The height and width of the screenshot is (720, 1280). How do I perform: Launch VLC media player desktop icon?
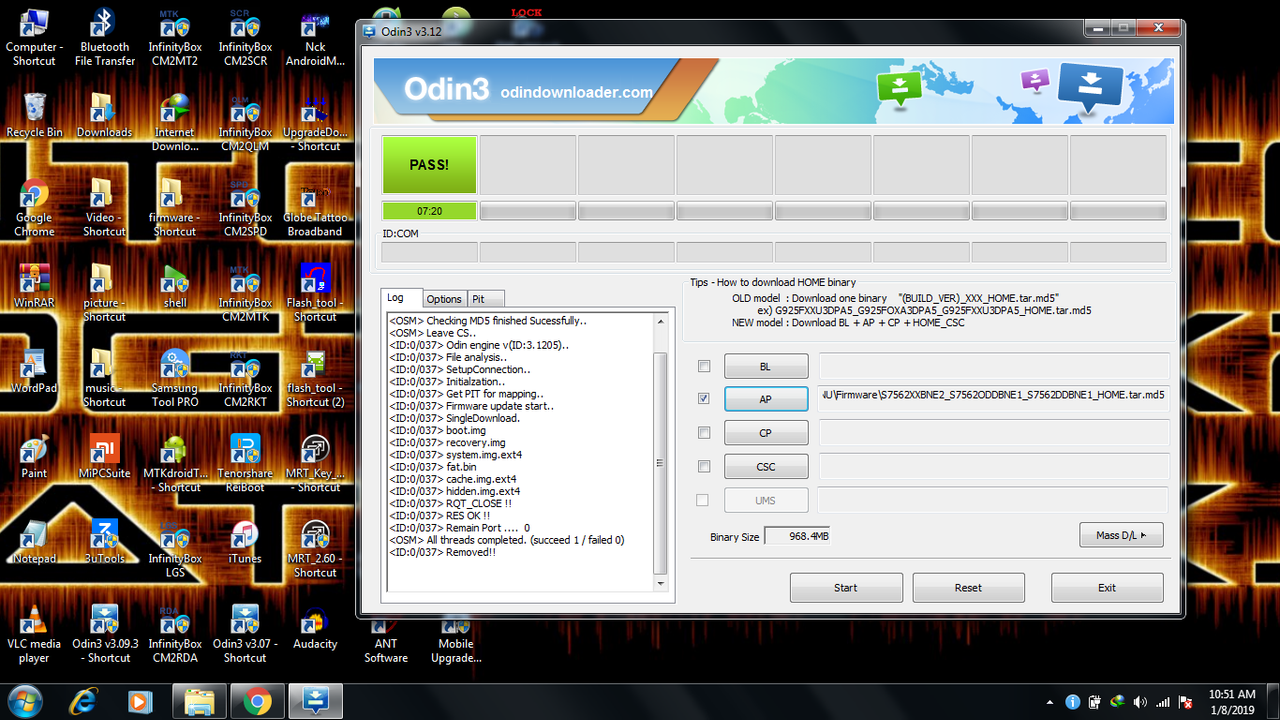pos(34,634)
